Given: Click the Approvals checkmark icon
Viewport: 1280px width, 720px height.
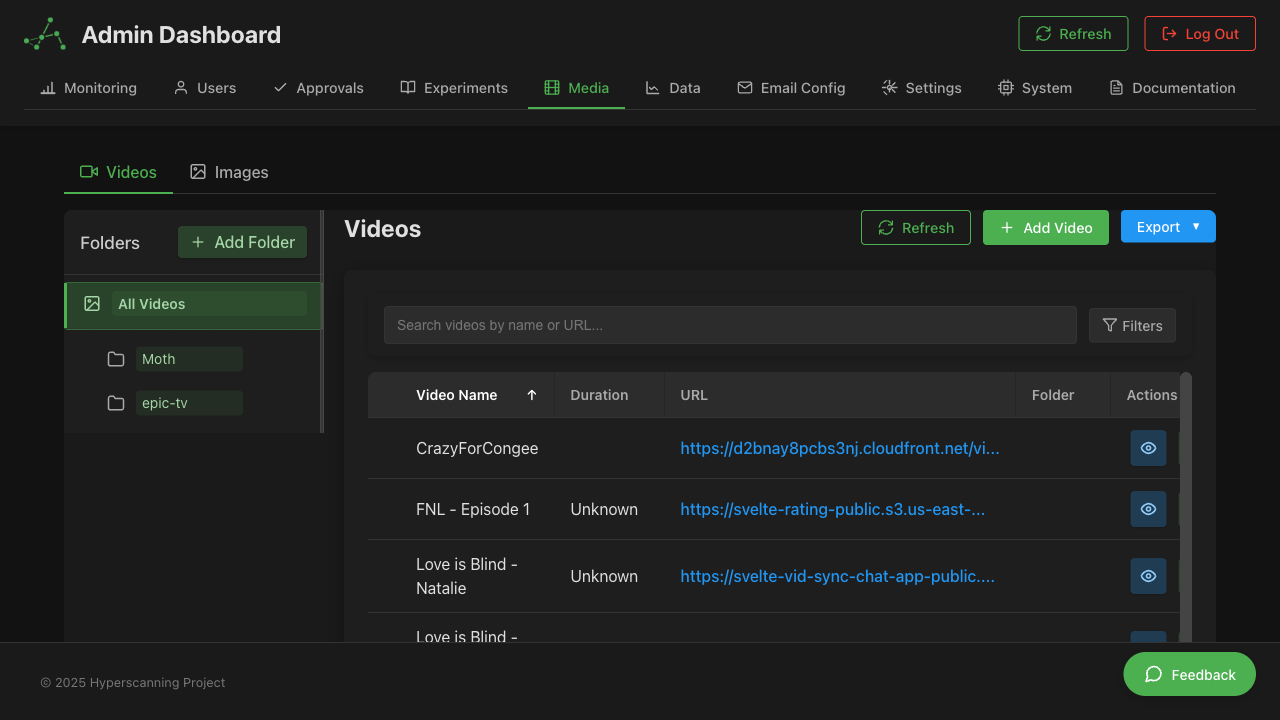Looking at the screenshot, I should click(281, 88).
